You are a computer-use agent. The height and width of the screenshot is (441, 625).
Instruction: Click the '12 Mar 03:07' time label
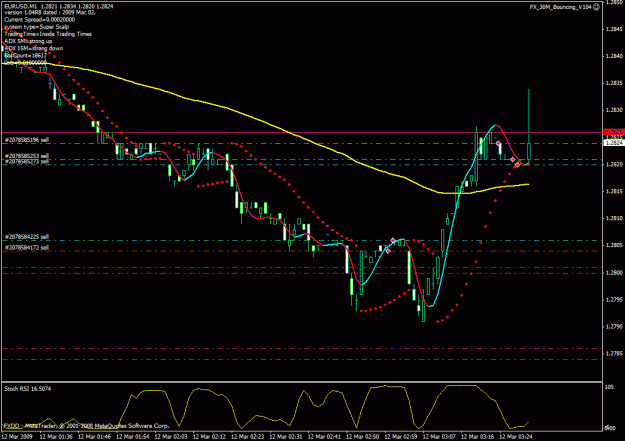(439, 437)
